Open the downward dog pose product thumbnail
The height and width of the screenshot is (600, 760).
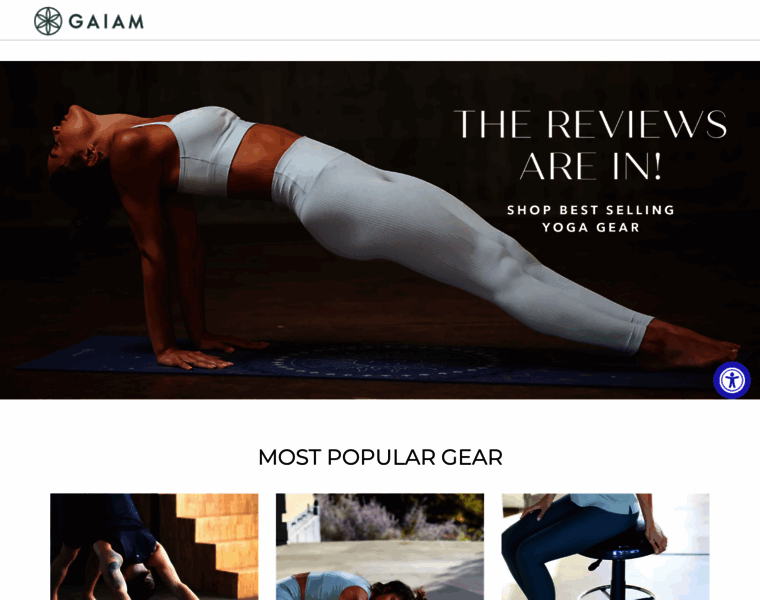tap(154, 547)
